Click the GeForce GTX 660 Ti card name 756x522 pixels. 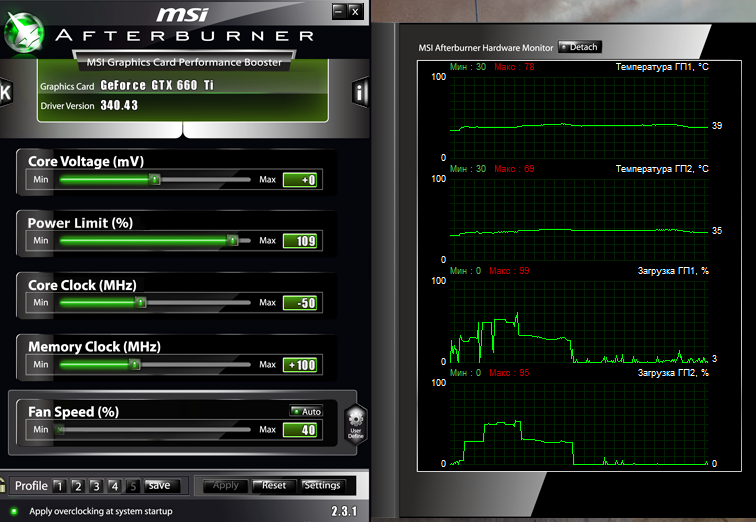[157, 85]
